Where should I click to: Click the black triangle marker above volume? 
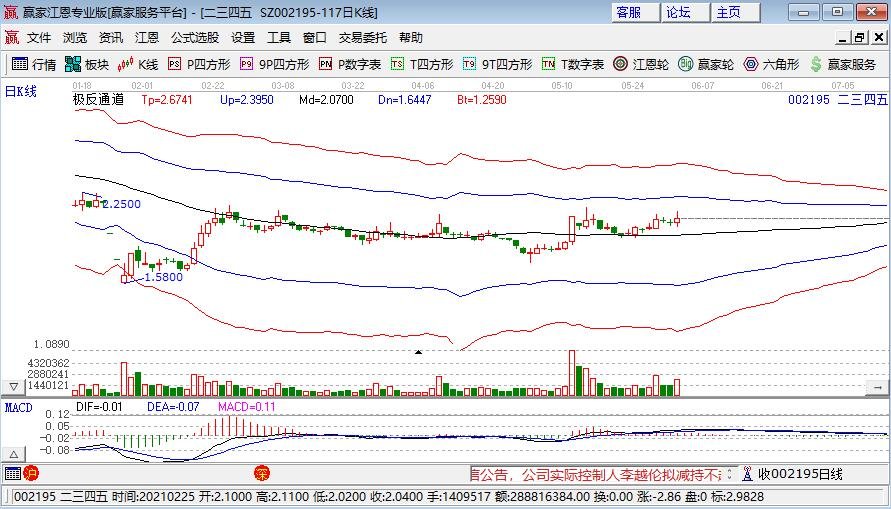418,352
